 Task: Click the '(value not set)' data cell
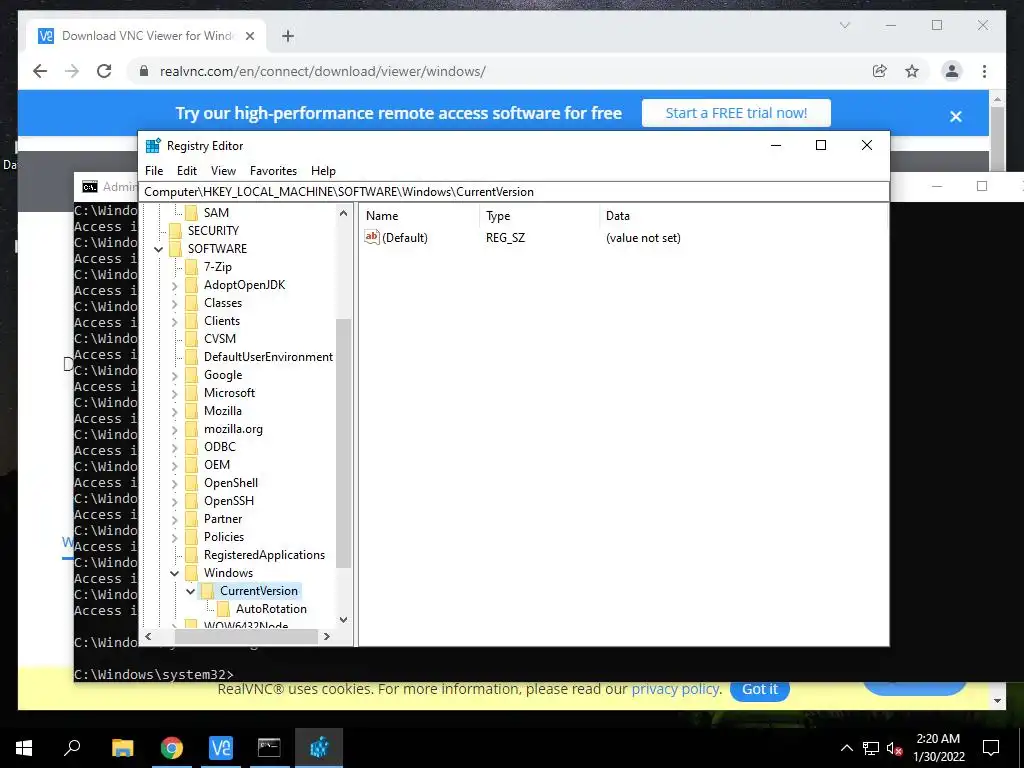643,238
